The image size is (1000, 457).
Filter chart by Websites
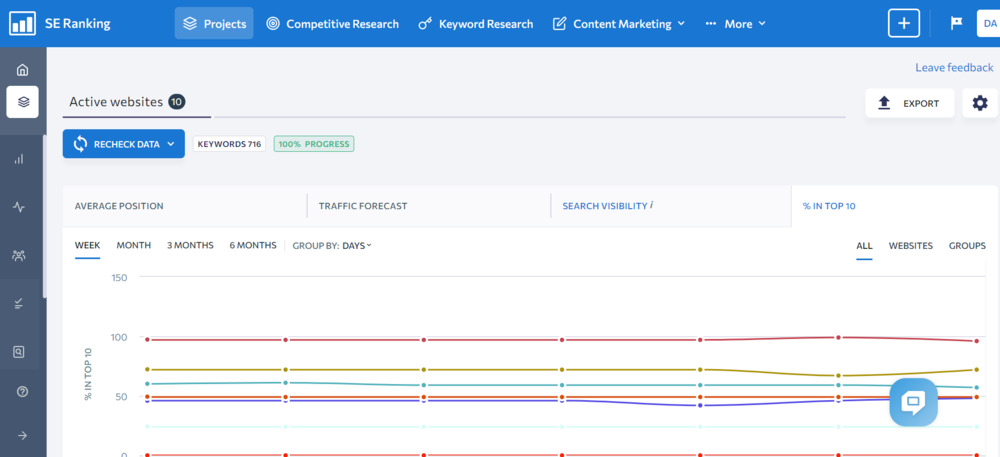[911, 245]
